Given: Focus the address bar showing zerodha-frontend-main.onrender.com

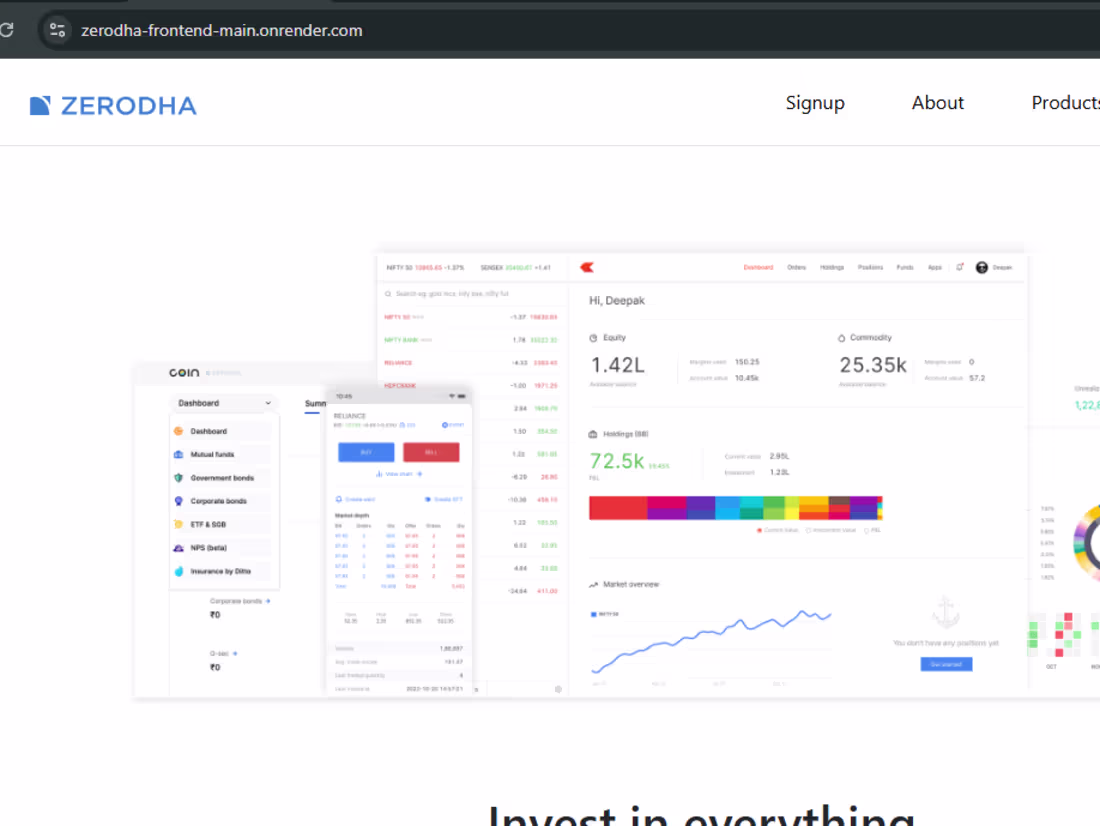Looking at the screenshot, I should [222, 30].
